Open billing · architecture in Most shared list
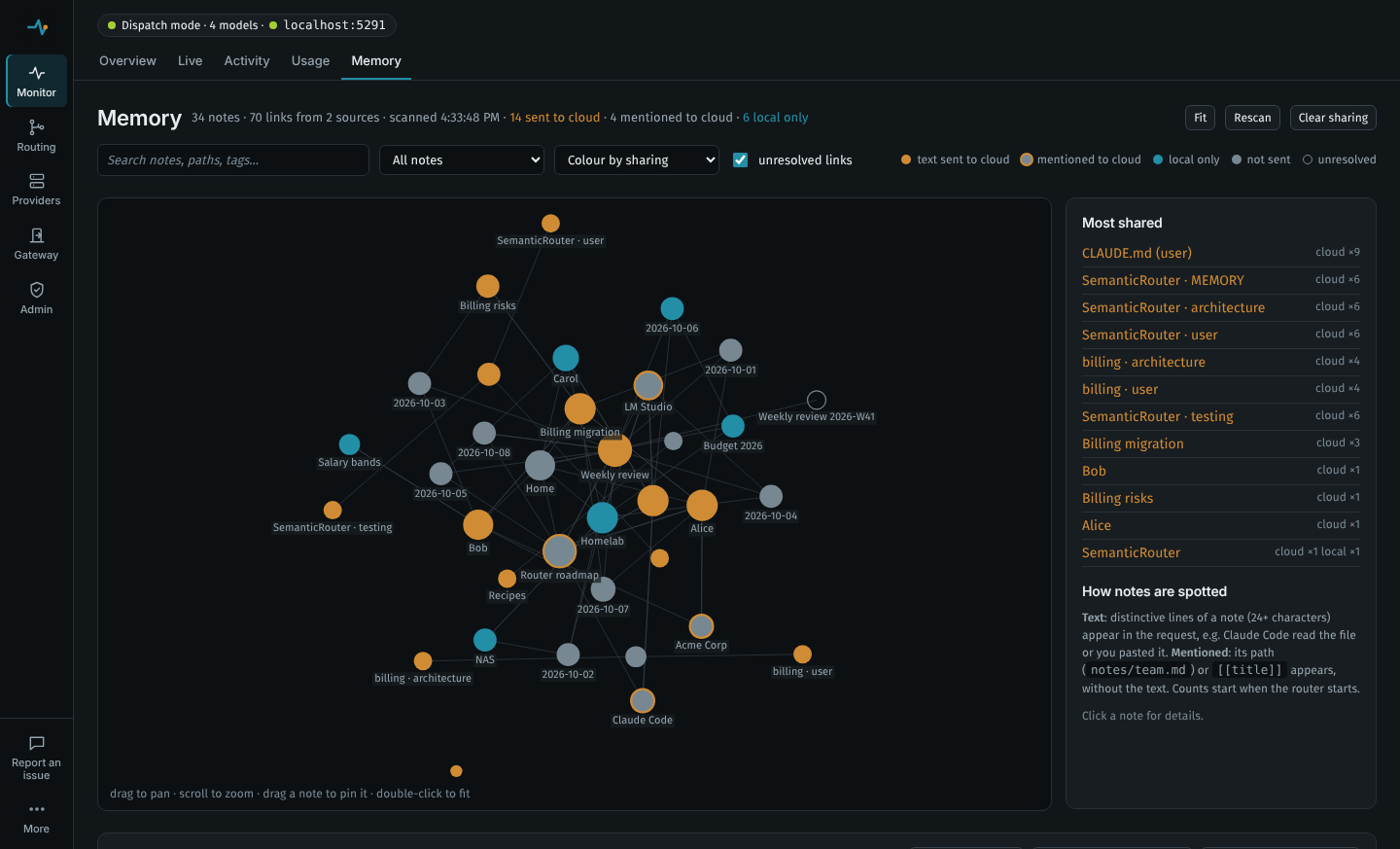The height and width of the screenshot is (849, 1400). 1221,362
